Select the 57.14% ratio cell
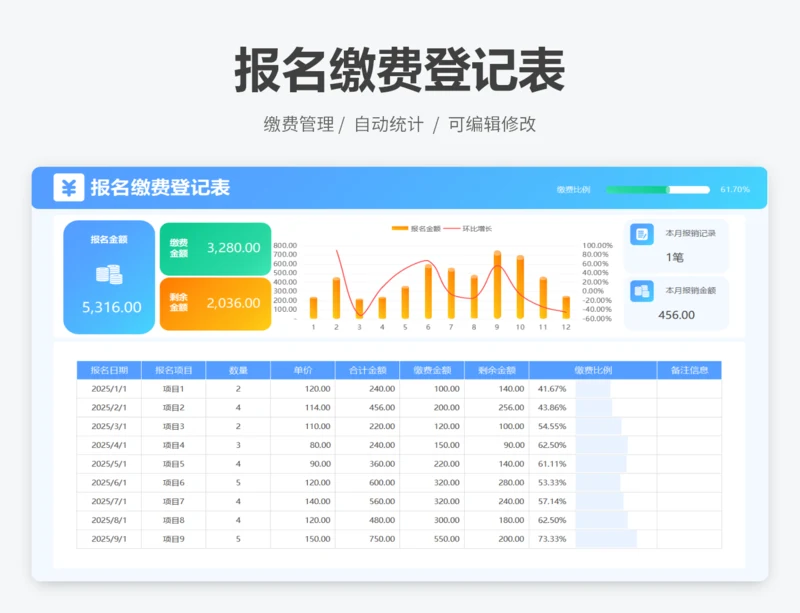This screenshot has height=613, width=800. tap(593, 501)
